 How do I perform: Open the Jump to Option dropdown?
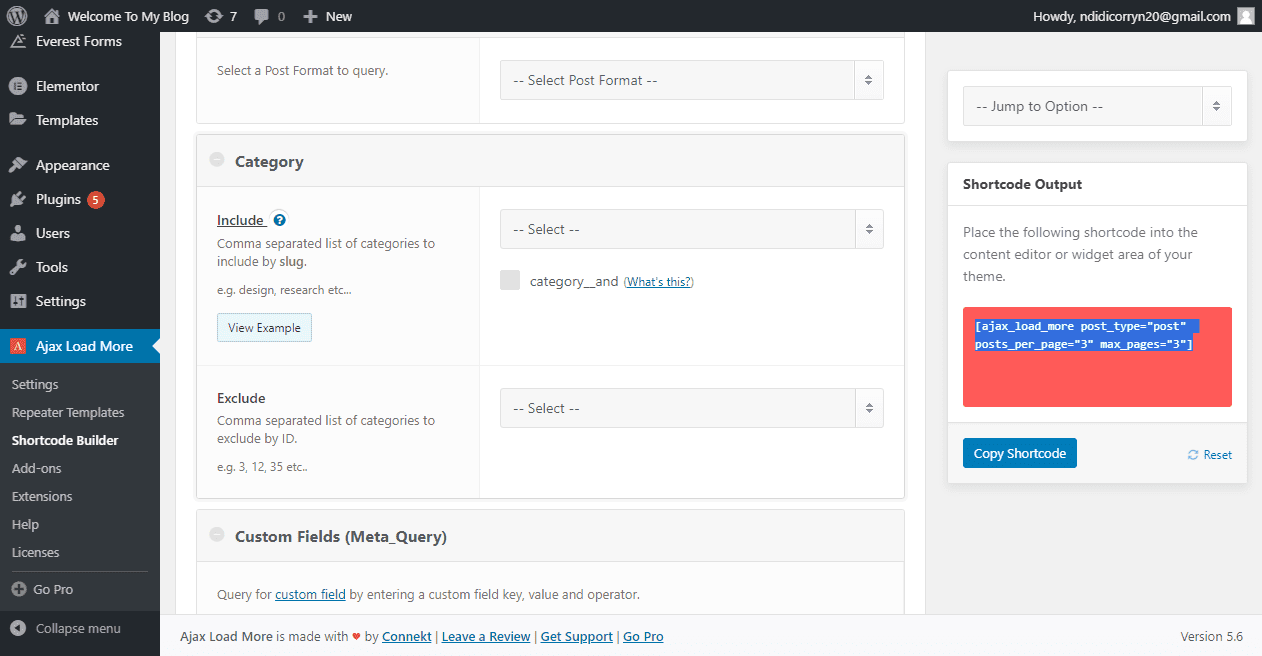pos(1097,106)
